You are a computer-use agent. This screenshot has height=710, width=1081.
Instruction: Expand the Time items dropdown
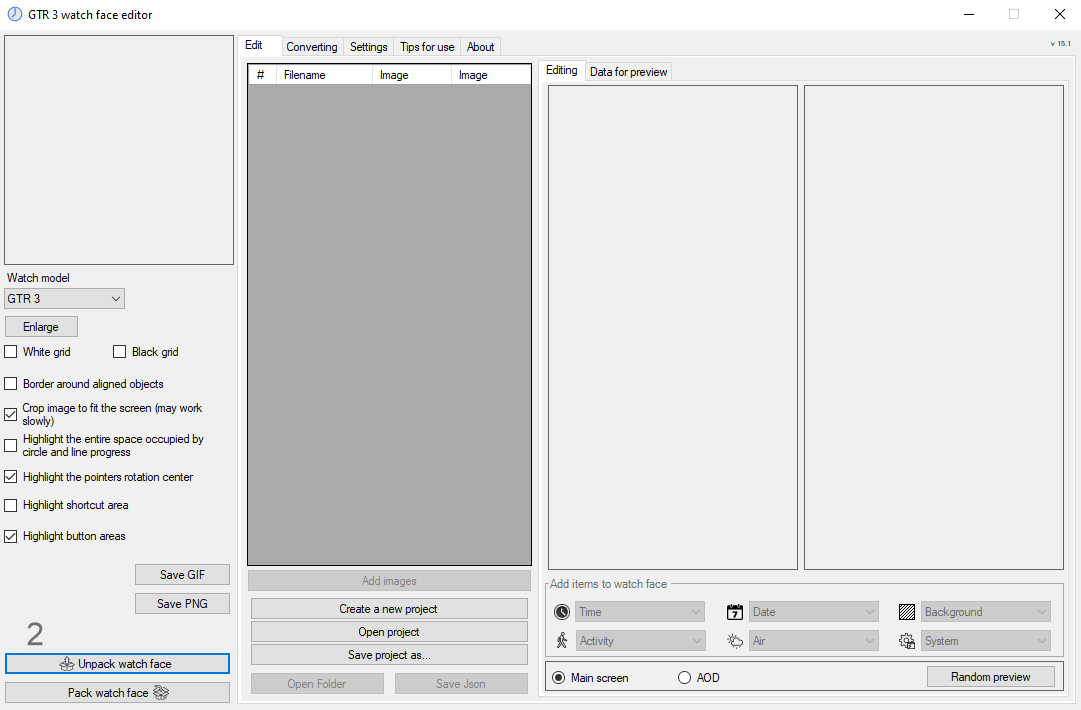[x=640, y=611]
